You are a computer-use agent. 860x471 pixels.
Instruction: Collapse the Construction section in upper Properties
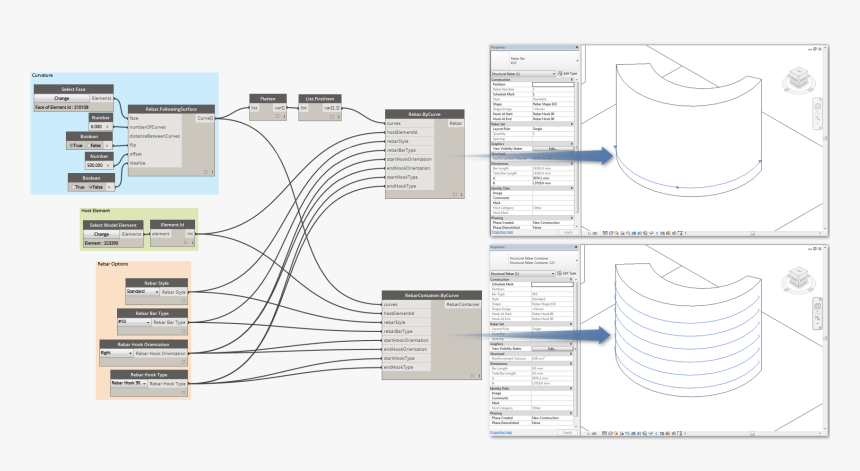point(573,80)
